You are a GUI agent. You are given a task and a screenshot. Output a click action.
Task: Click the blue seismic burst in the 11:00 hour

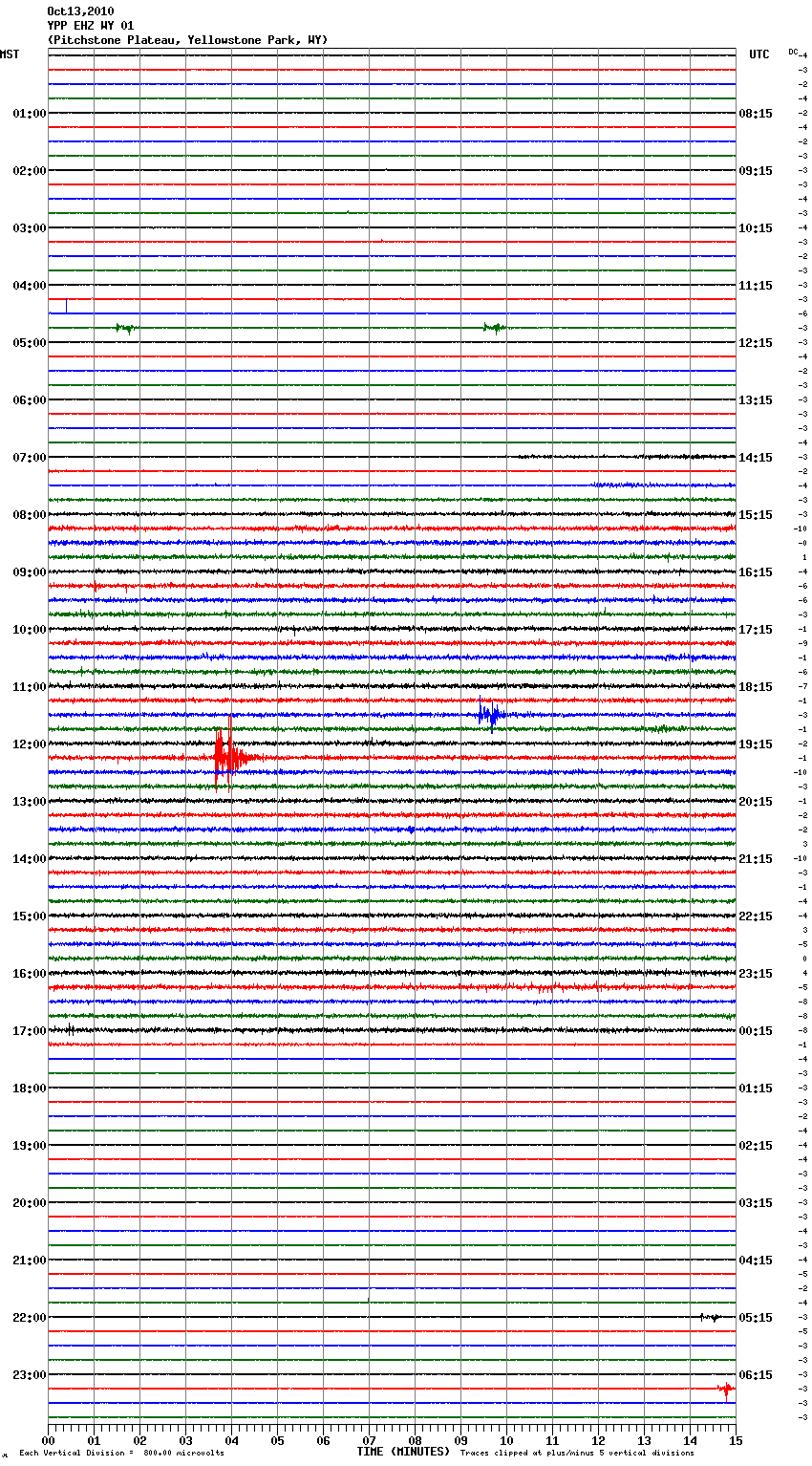(491, 715)
